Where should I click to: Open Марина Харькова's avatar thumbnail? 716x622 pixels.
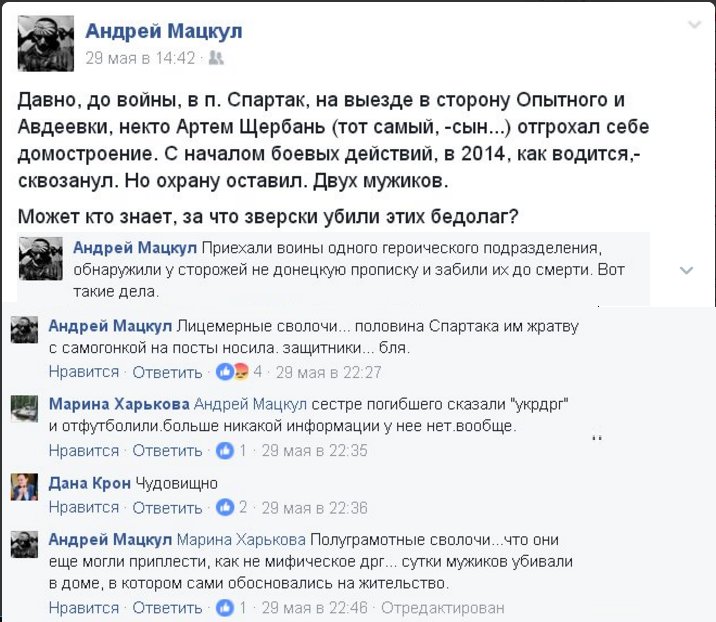[x=24, y=410]
